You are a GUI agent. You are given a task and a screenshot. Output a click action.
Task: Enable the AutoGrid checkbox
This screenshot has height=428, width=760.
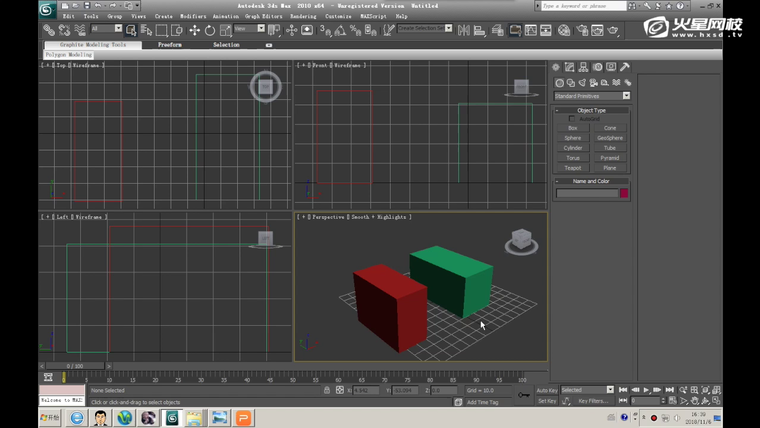[572, 119]
